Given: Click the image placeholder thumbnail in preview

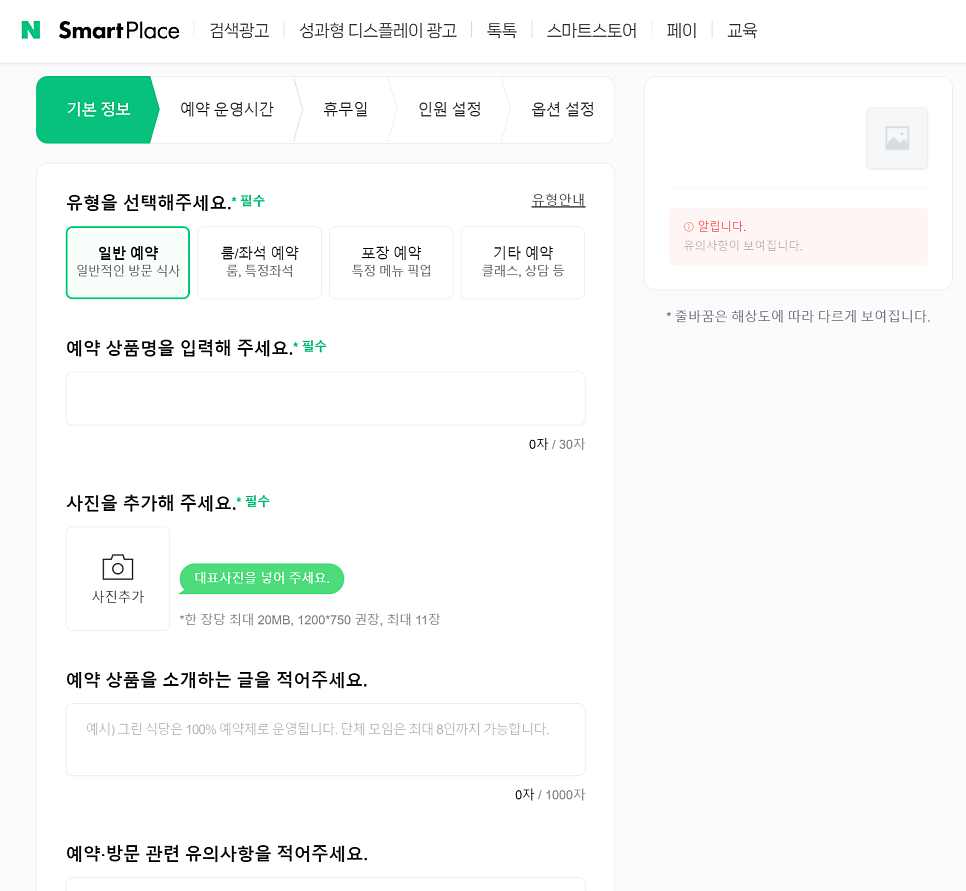Looking at the screenshot, I should pos(896,138).
